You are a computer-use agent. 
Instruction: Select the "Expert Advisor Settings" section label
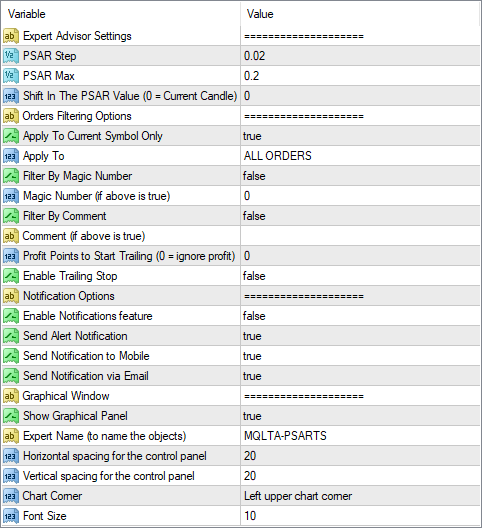(77, 36)
